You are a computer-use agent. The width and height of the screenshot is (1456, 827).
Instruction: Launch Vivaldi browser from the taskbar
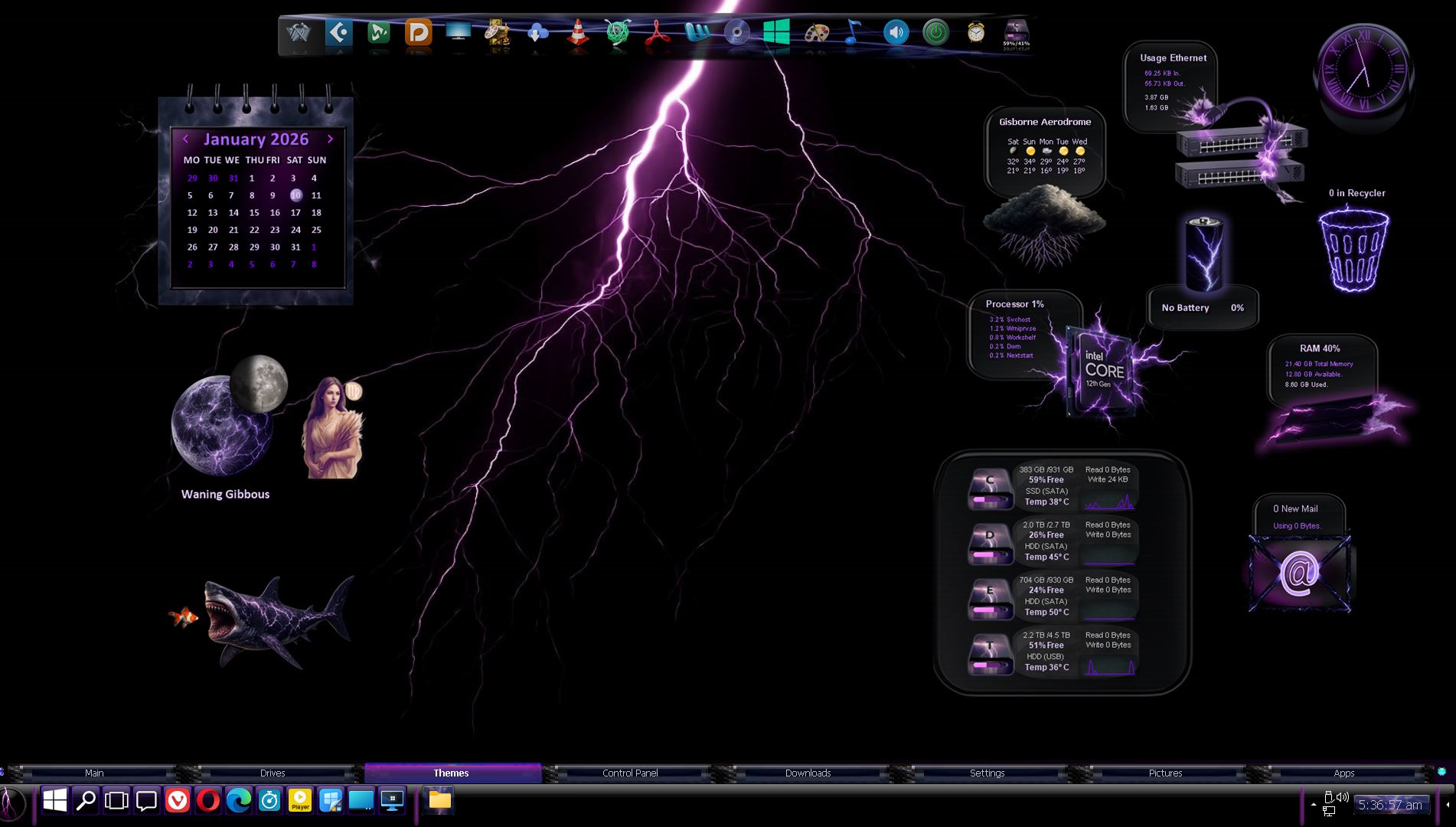[178, 801]
